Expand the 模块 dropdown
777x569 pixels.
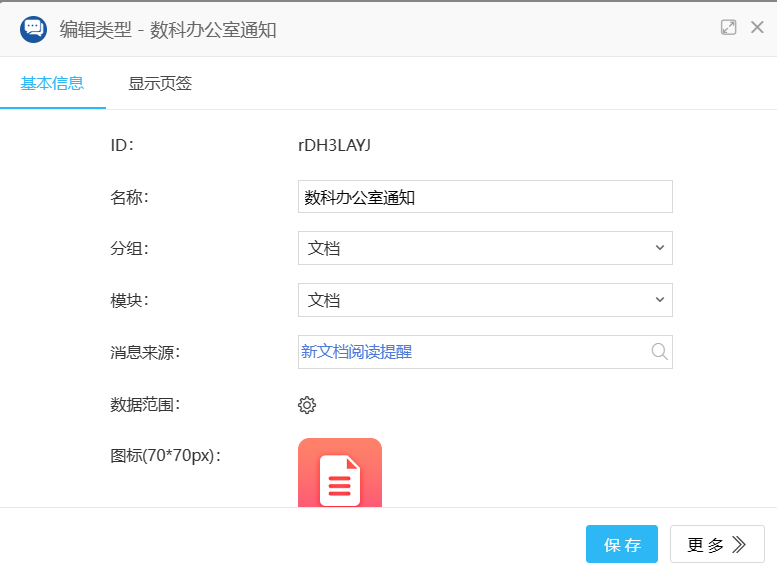485,300
